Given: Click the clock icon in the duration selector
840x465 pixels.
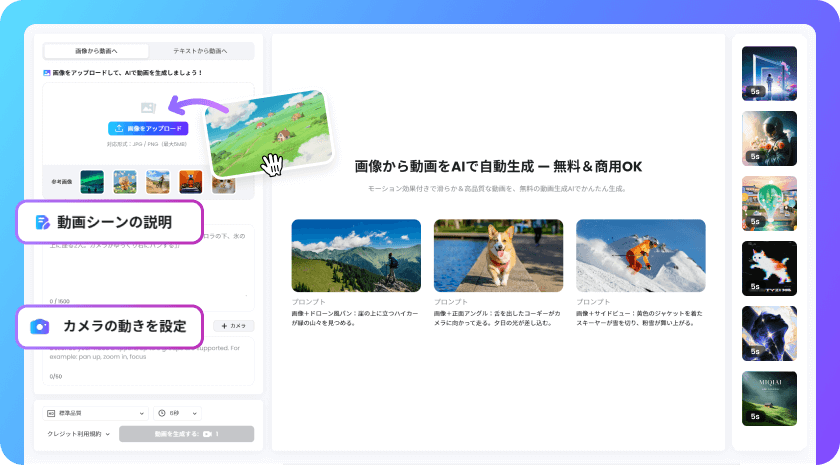Looking at the screenshot, I should tap(162, 413).
